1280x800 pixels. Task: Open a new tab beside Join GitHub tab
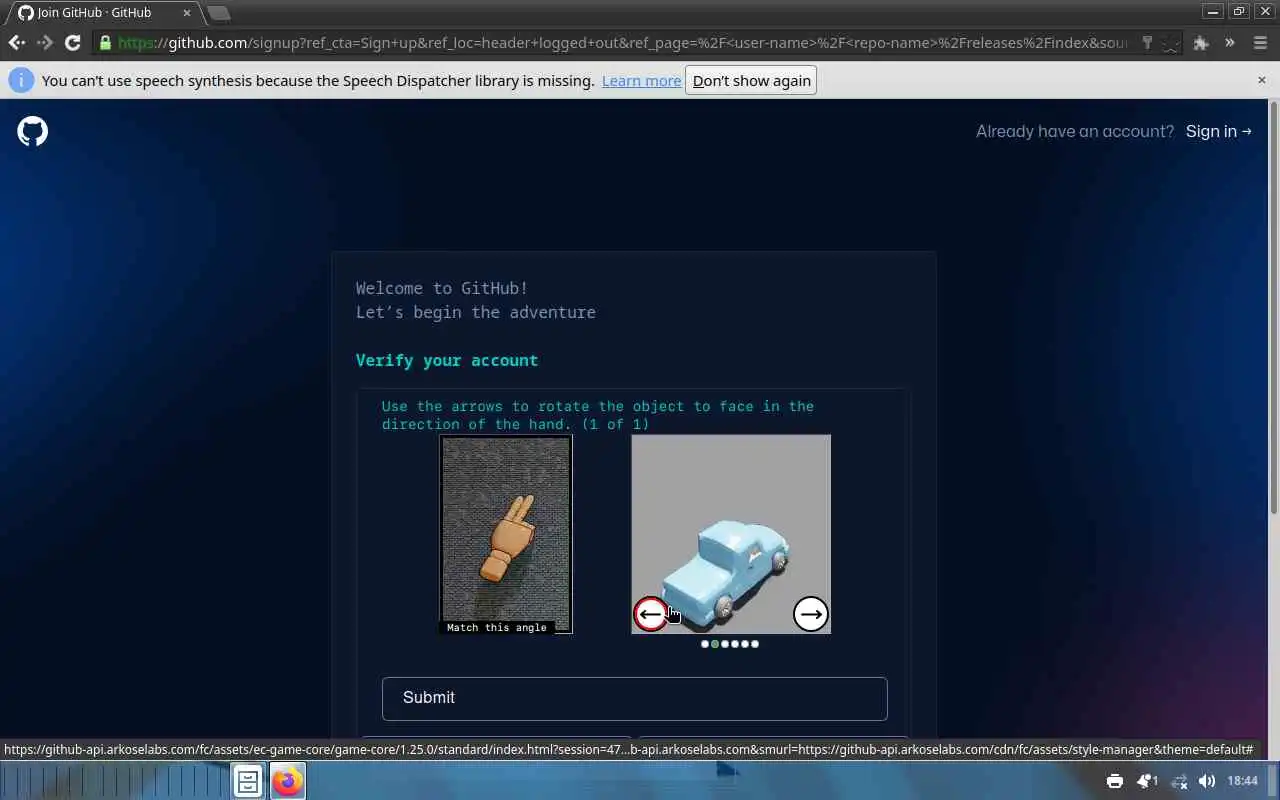pyautogui.click(x=219, y=13)
